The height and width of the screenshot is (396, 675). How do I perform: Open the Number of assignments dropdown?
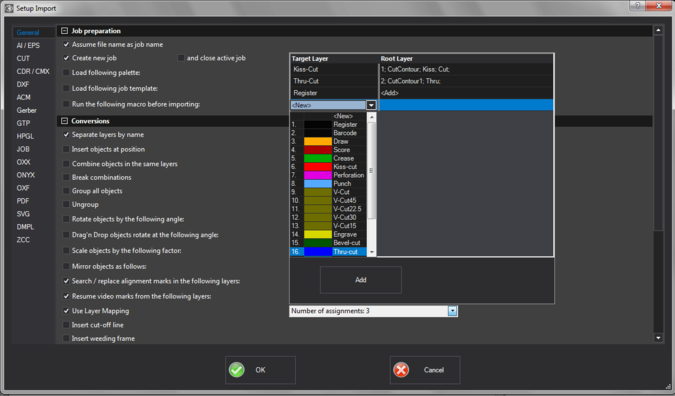point(452,311)
